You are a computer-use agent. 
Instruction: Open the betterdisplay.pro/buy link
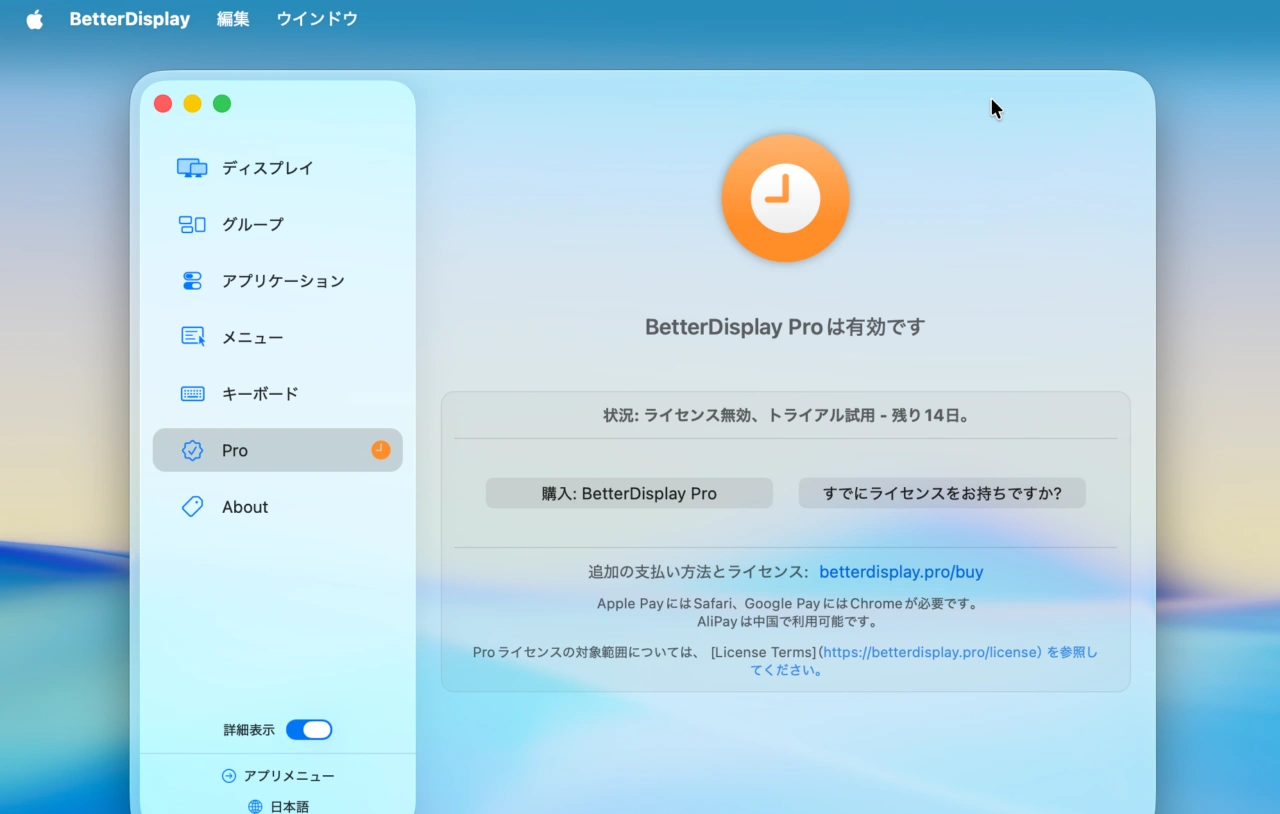pos(901,572)
